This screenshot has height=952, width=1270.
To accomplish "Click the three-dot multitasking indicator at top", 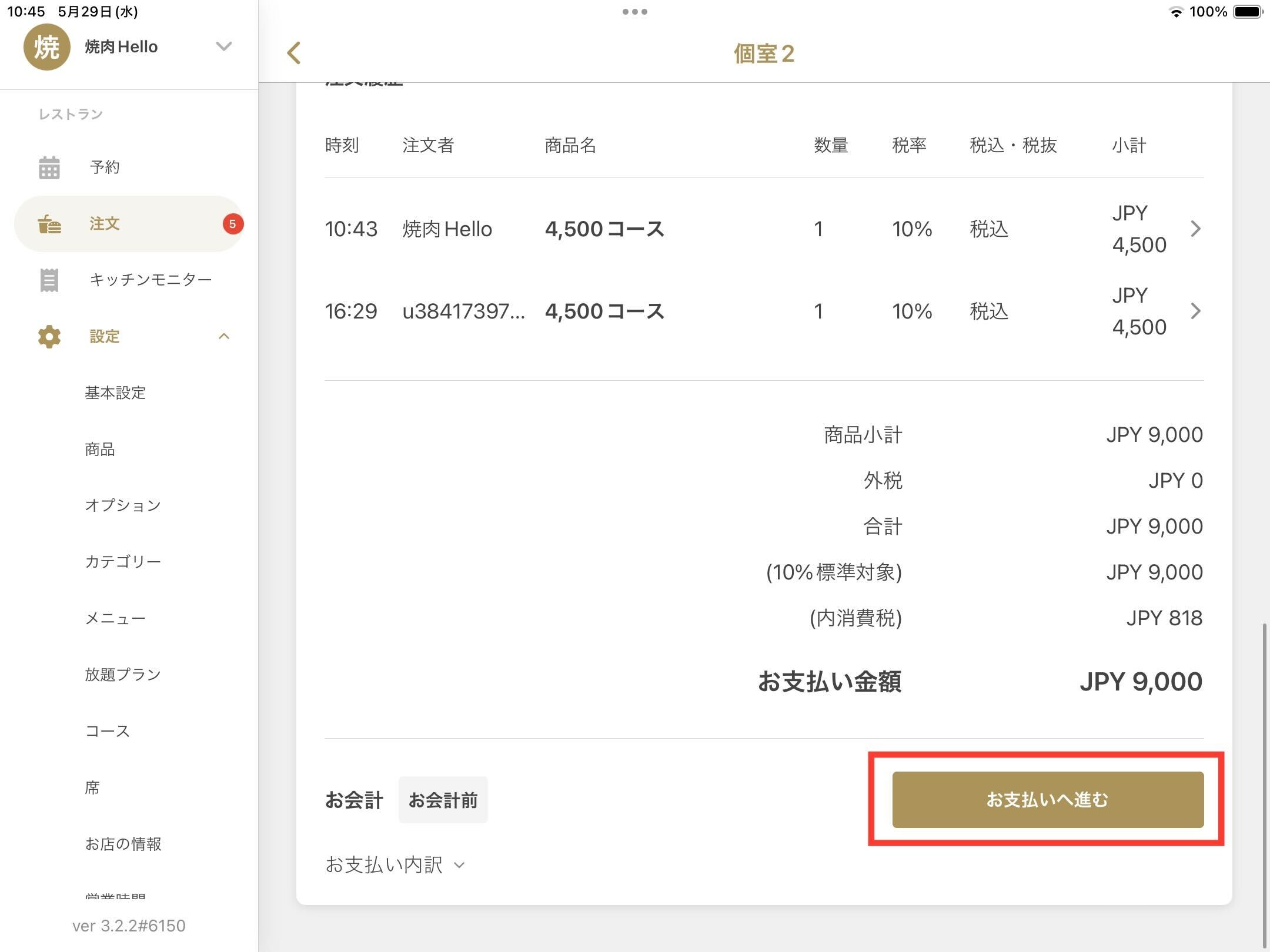I will 635,12.
